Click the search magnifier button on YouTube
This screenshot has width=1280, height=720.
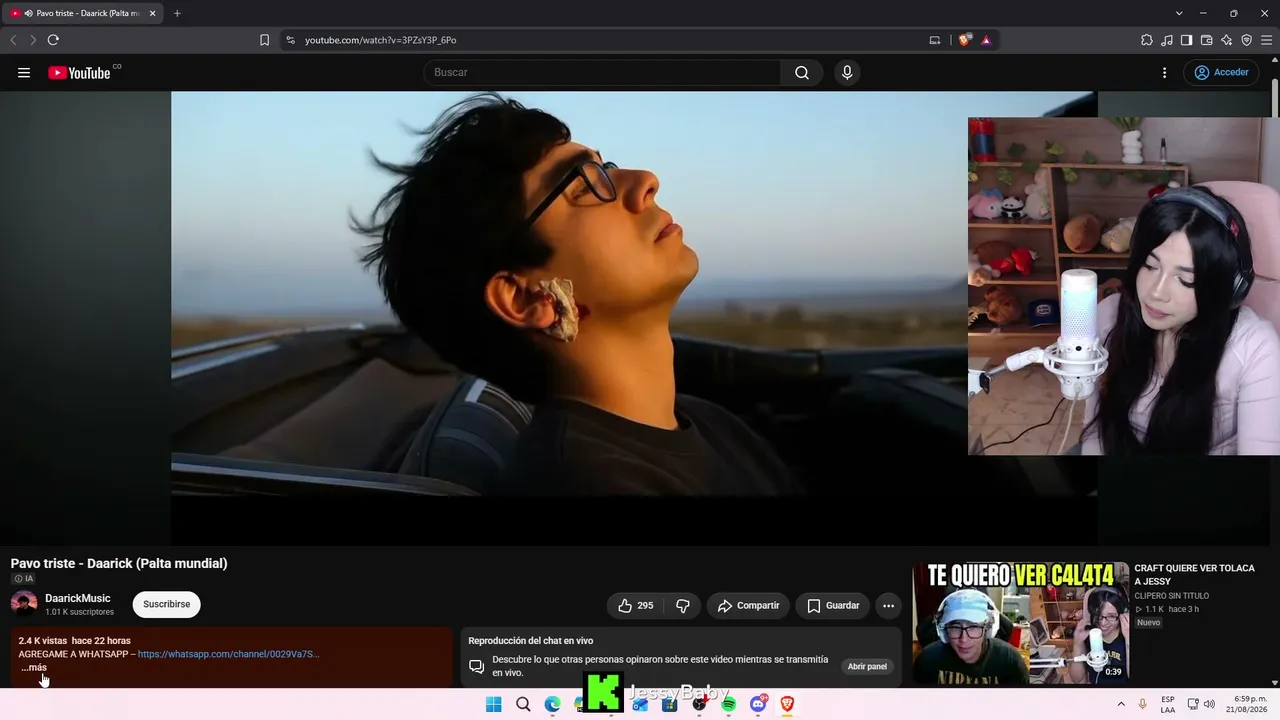coord(802,72)
